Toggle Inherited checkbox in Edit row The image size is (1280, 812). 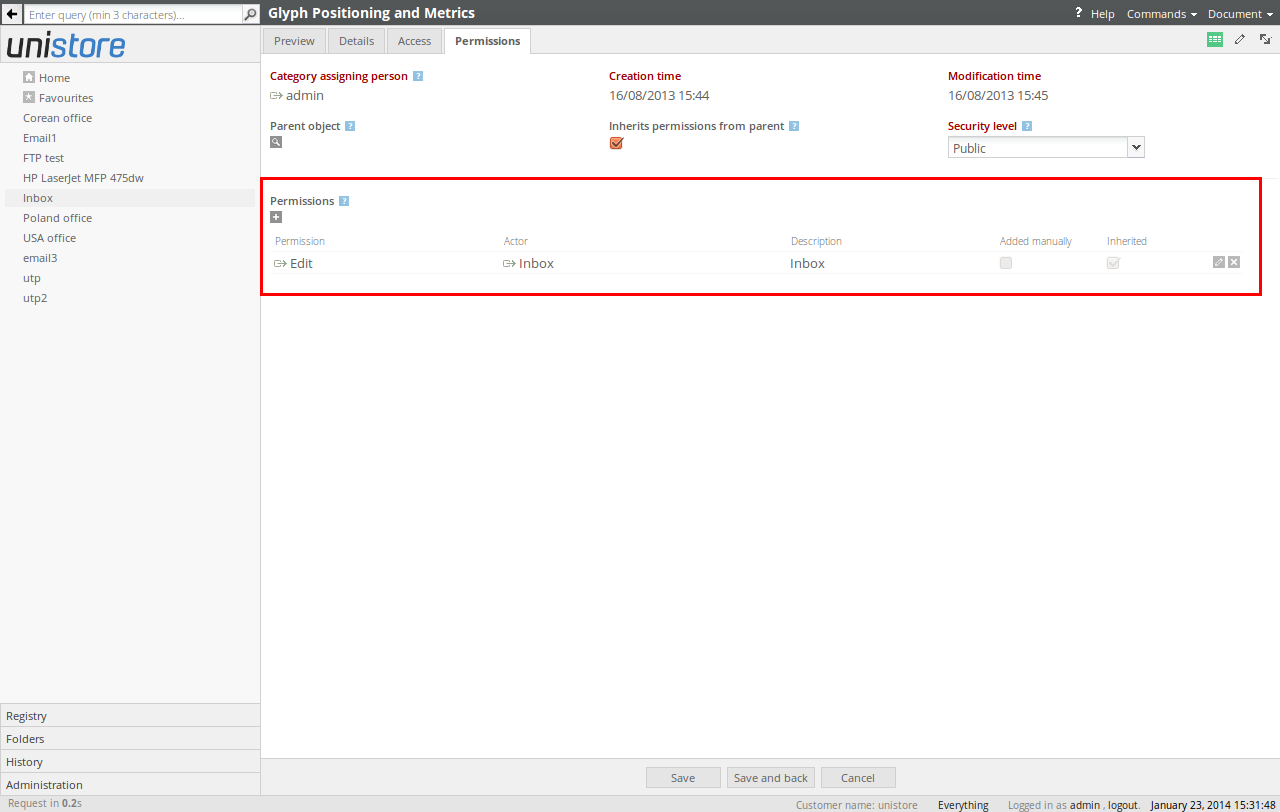coord(1113,263)
